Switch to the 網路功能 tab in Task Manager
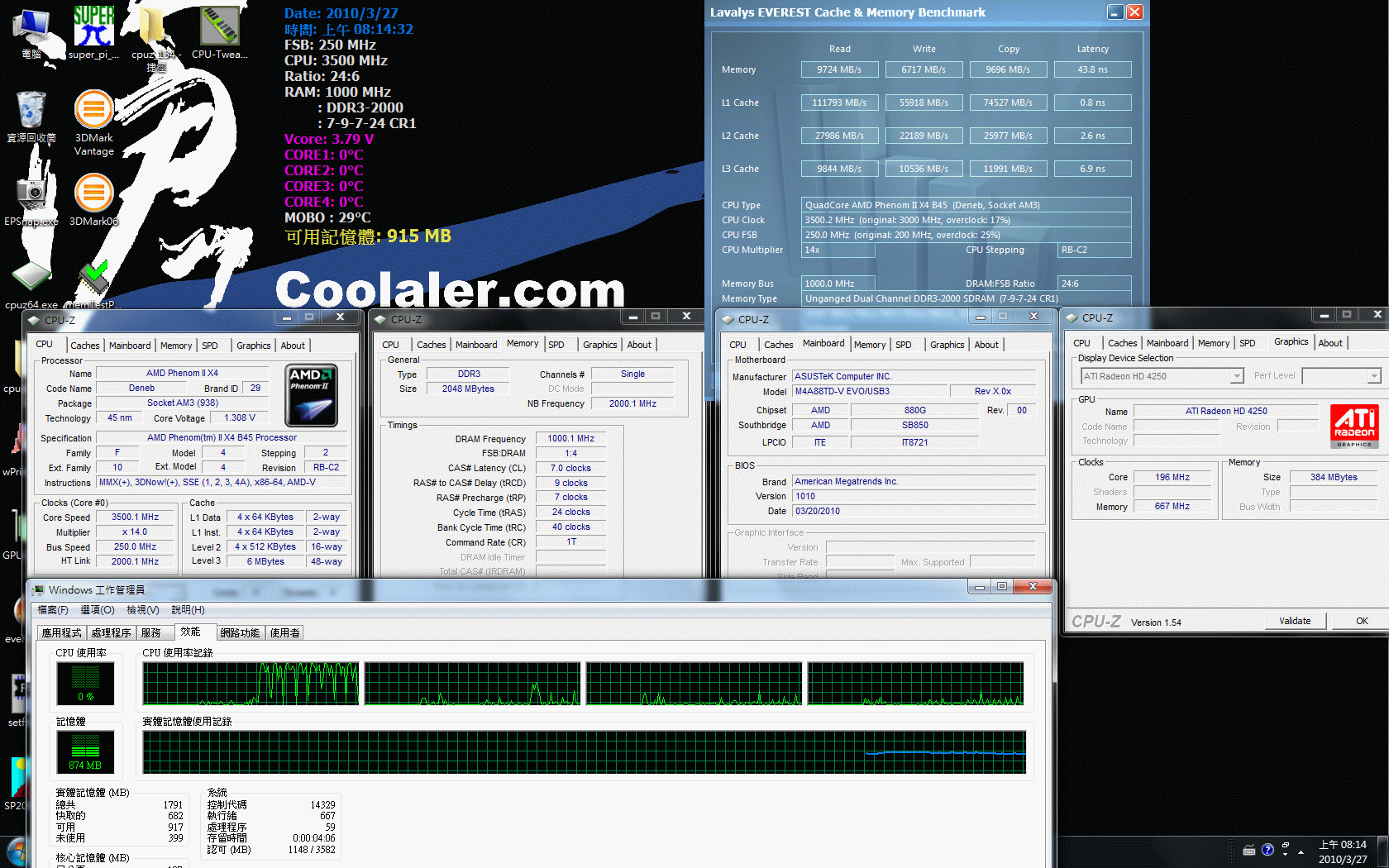The width and height of the screenshot is (1389, 868). click(x=240, y=633)
